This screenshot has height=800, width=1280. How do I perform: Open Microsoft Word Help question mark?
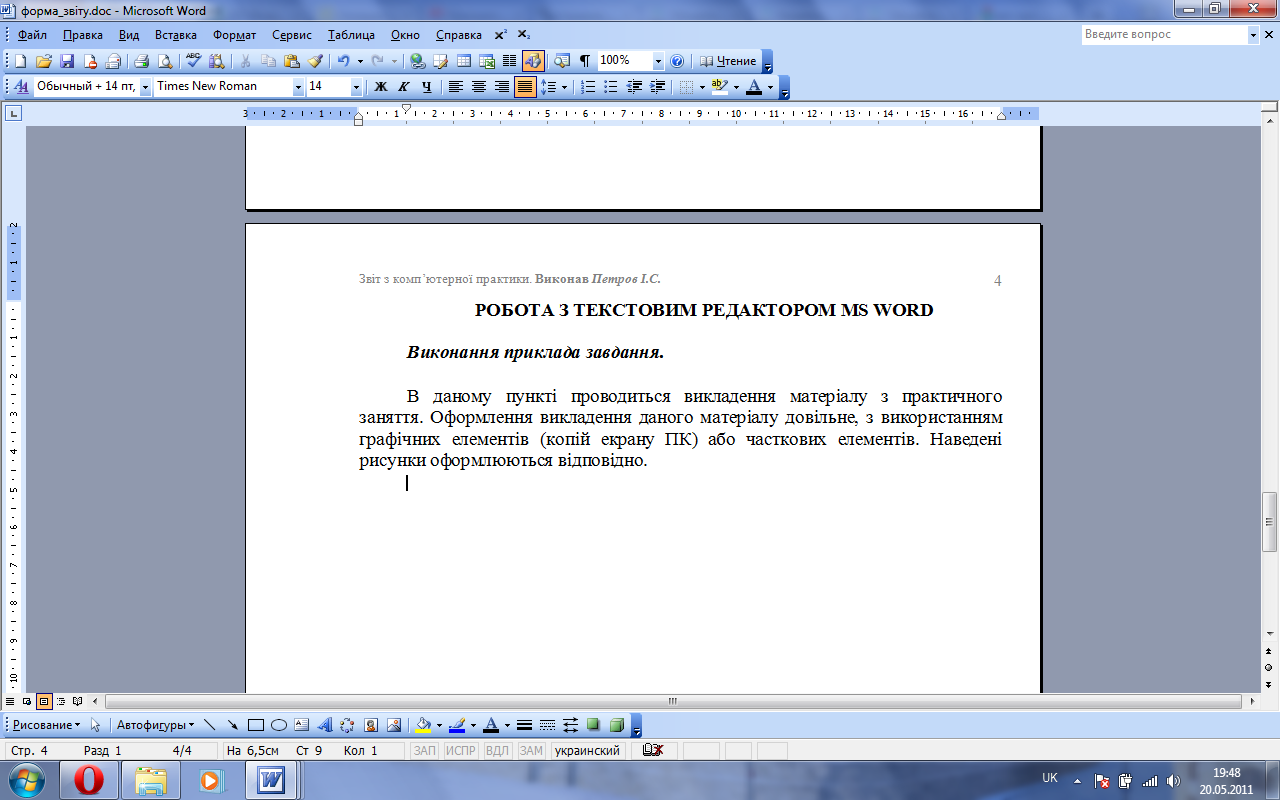[677, 61]
